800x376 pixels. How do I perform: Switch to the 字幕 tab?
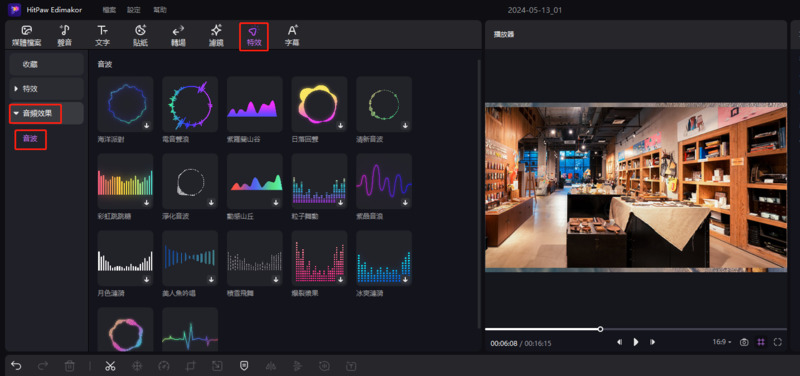click(292, 36)
